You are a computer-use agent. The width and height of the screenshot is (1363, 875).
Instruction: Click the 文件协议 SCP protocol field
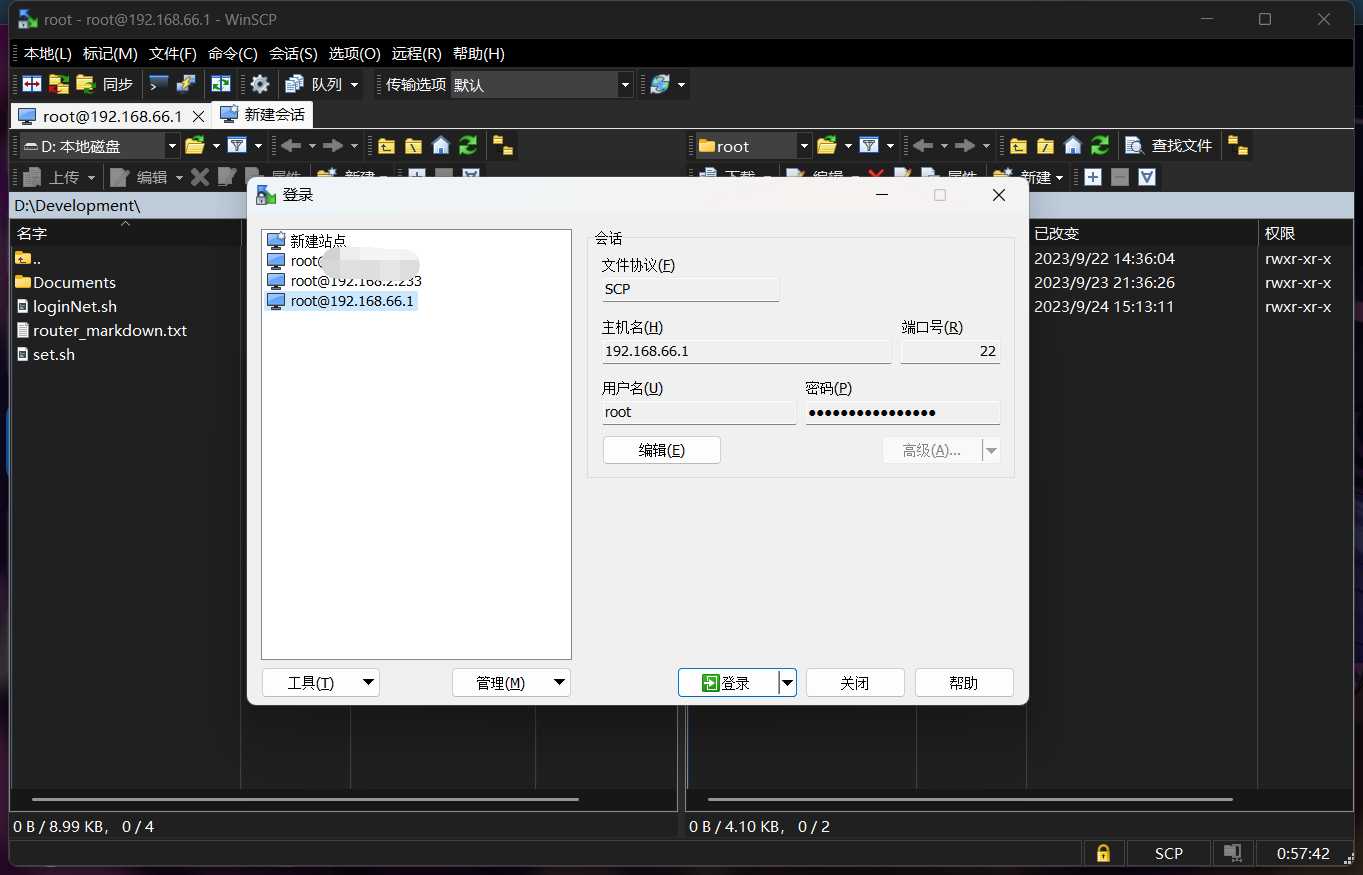tap(690, 289)
